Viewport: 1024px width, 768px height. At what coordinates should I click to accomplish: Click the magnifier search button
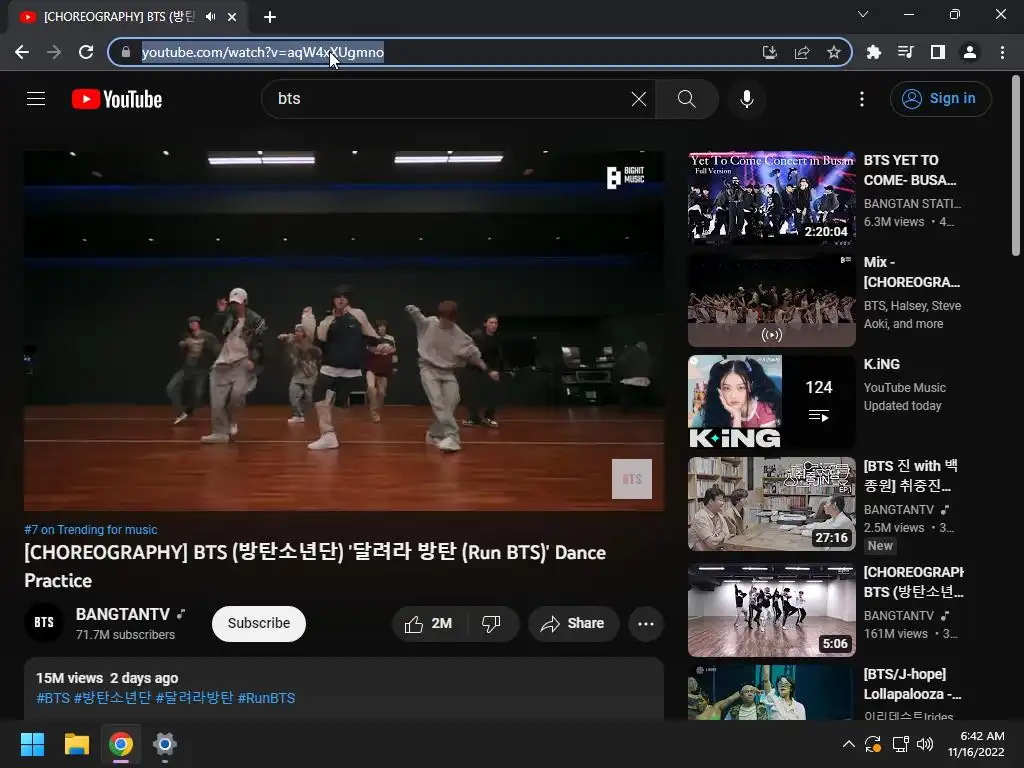click(x=686, y=99)
